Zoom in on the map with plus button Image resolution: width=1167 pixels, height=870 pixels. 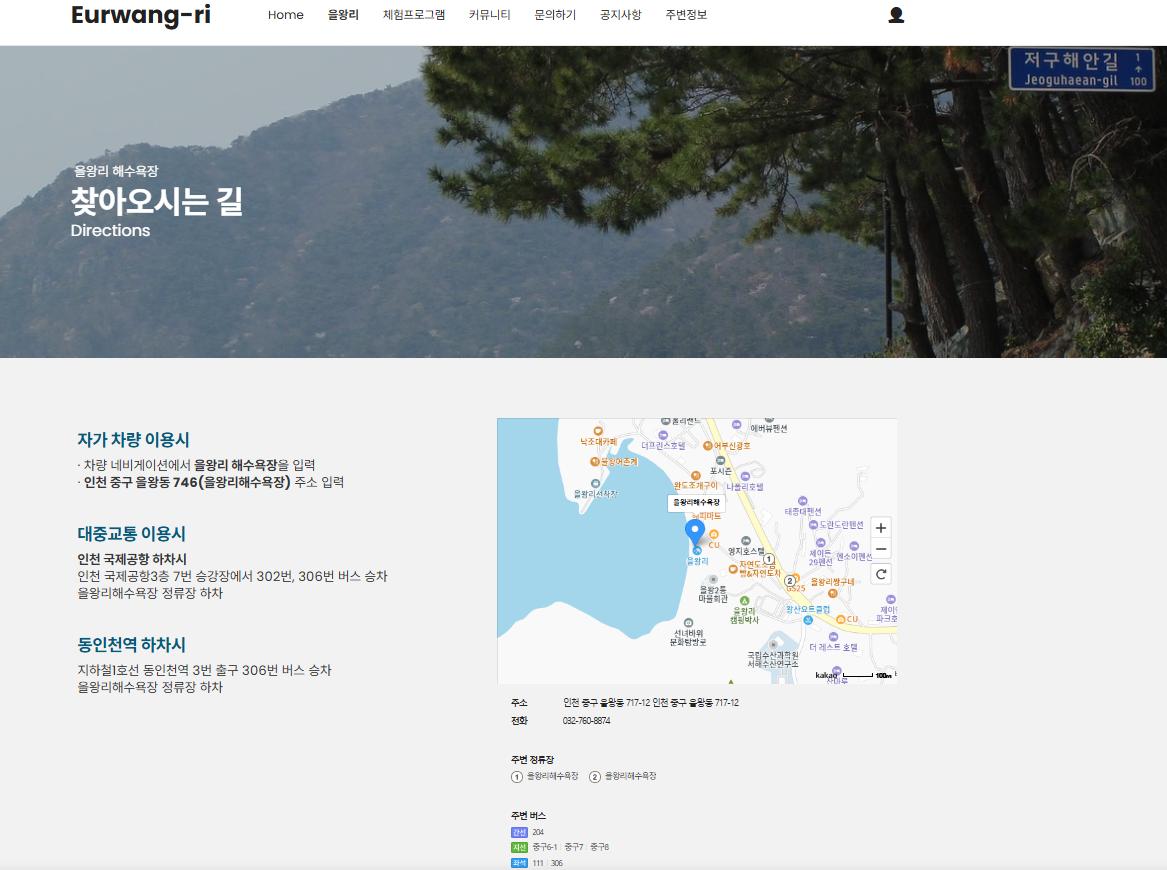[x=880, y=528]
